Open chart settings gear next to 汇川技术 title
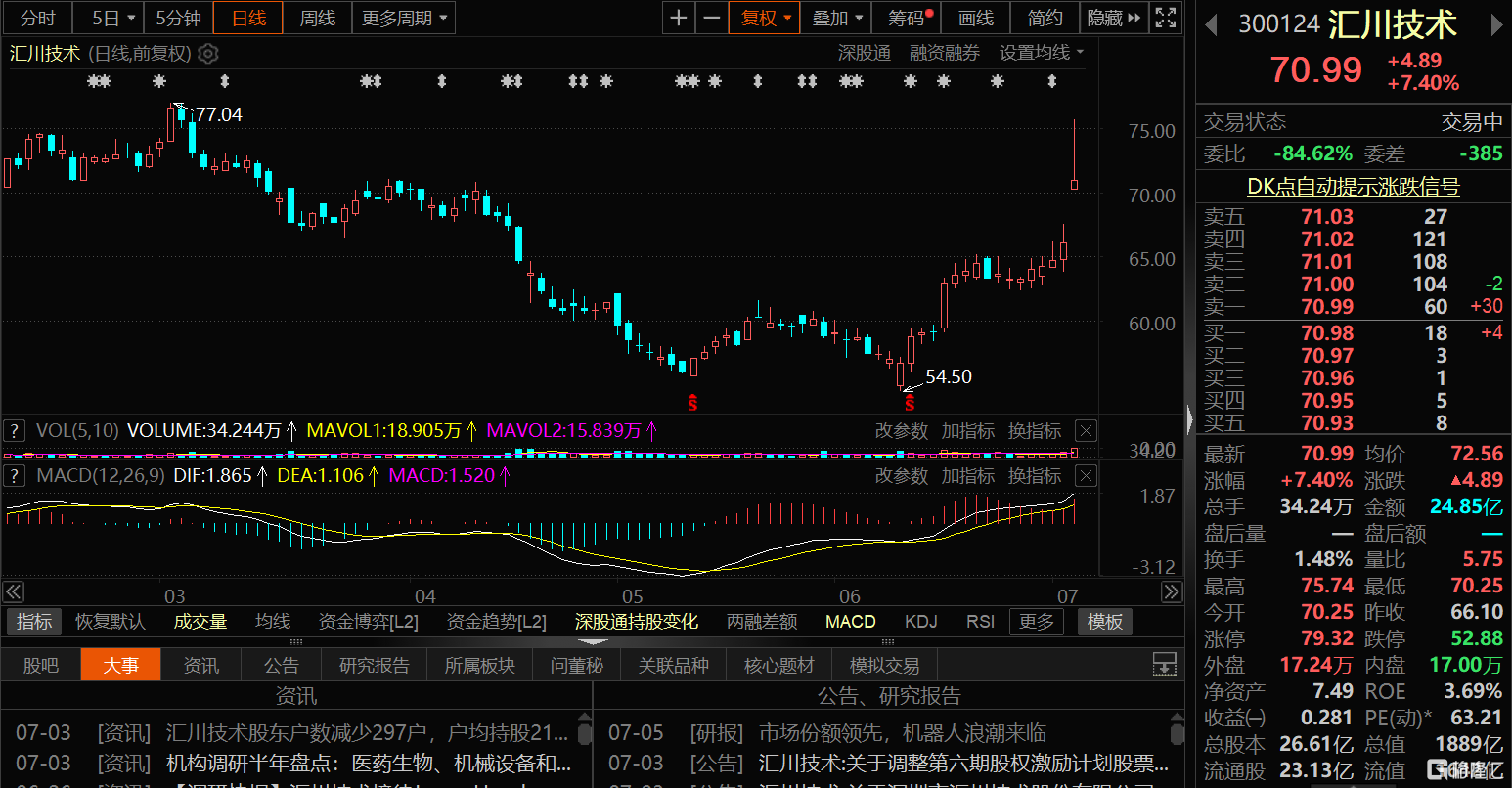Image resolution: width=1512 pixels, height=788 pixels. tap(207, 54)
